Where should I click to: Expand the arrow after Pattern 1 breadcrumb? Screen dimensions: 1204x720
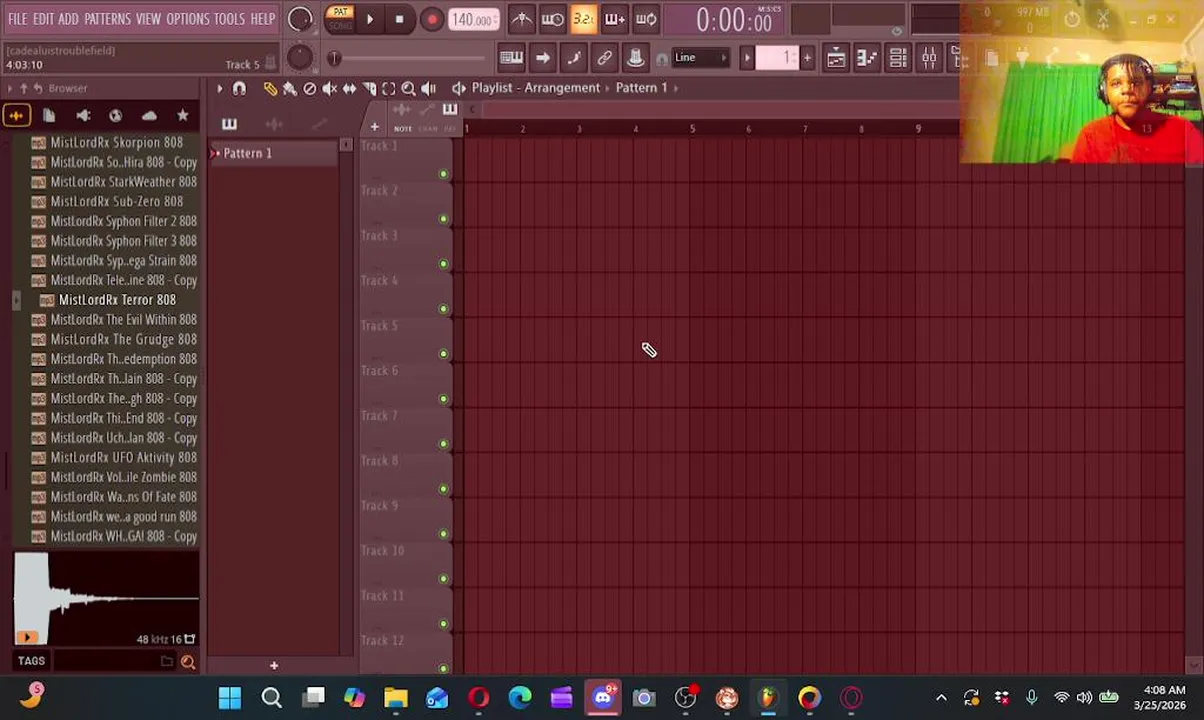(676, 88)
